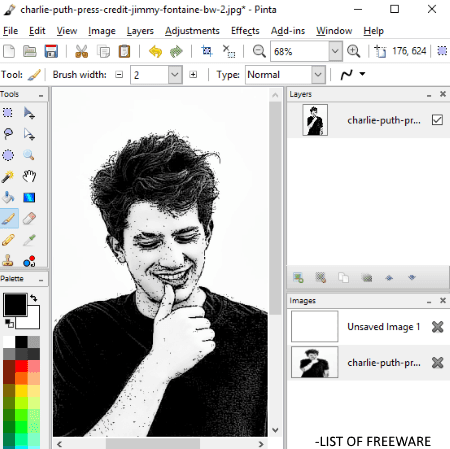Select the Clone Stamp tool
Viewport: 450px width, 449px height.
pos(8,260)
